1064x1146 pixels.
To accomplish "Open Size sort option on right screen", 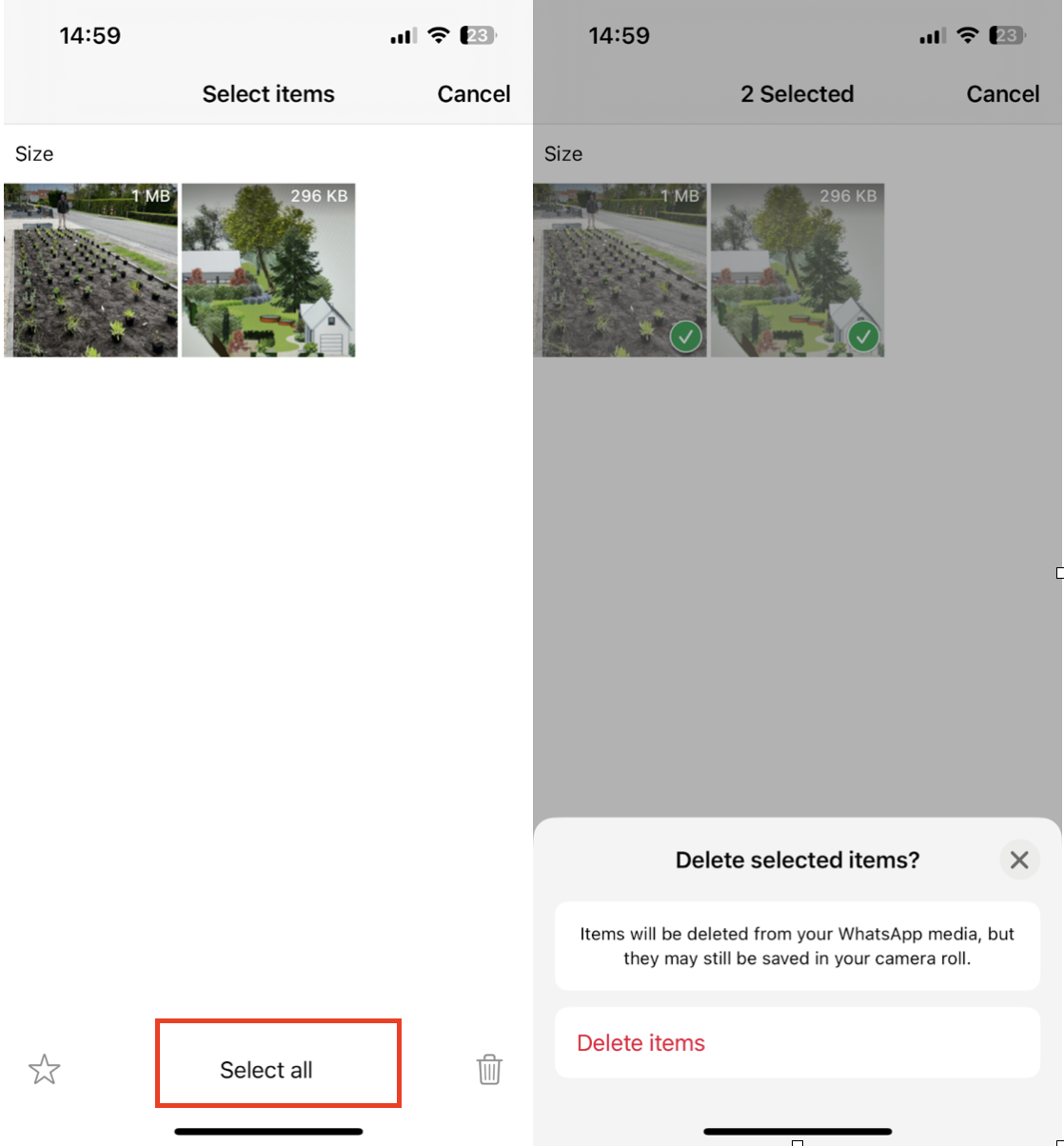I will point(563,154).
